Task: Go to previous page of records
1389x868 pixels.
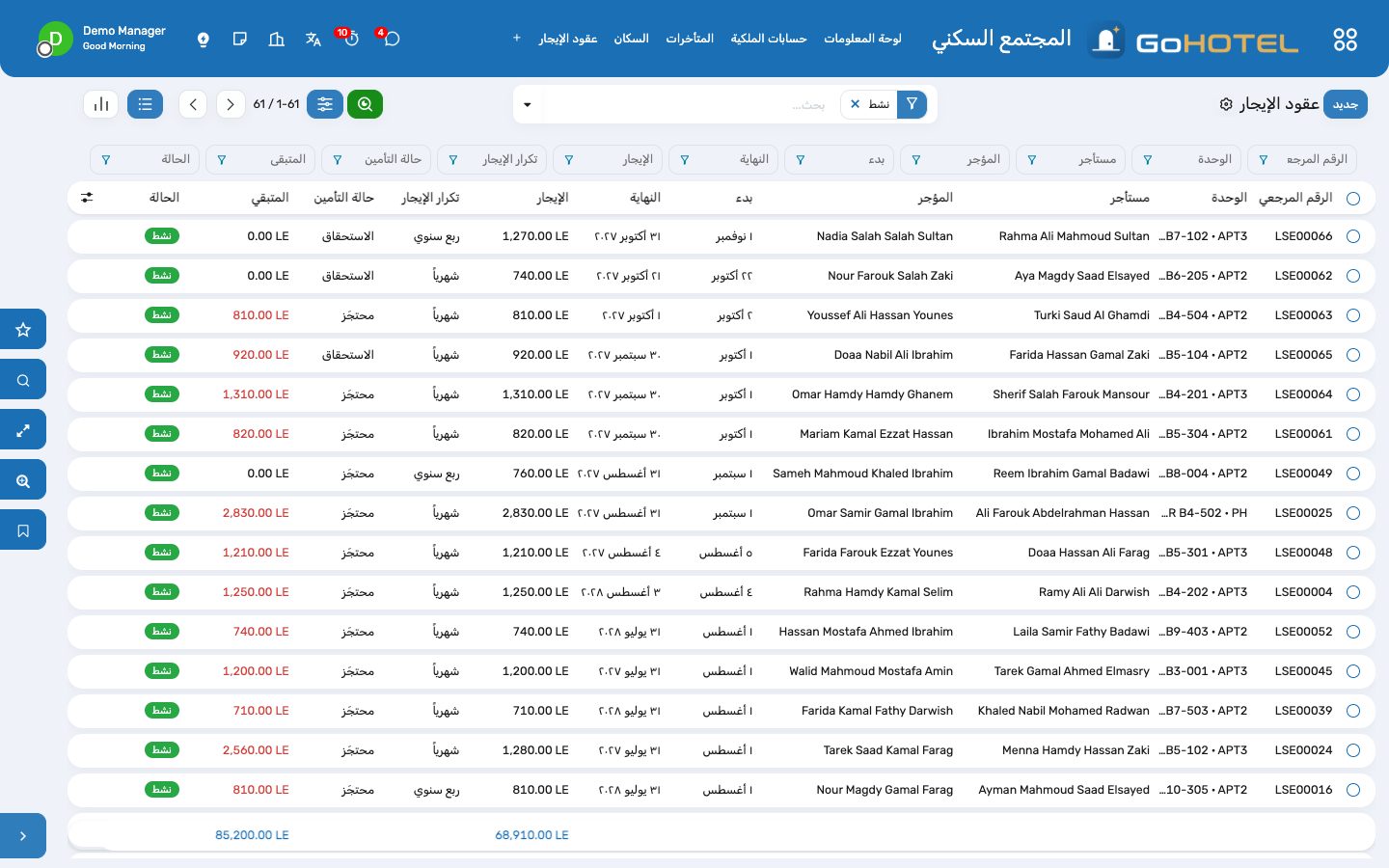Action: [x=193, y=104]
